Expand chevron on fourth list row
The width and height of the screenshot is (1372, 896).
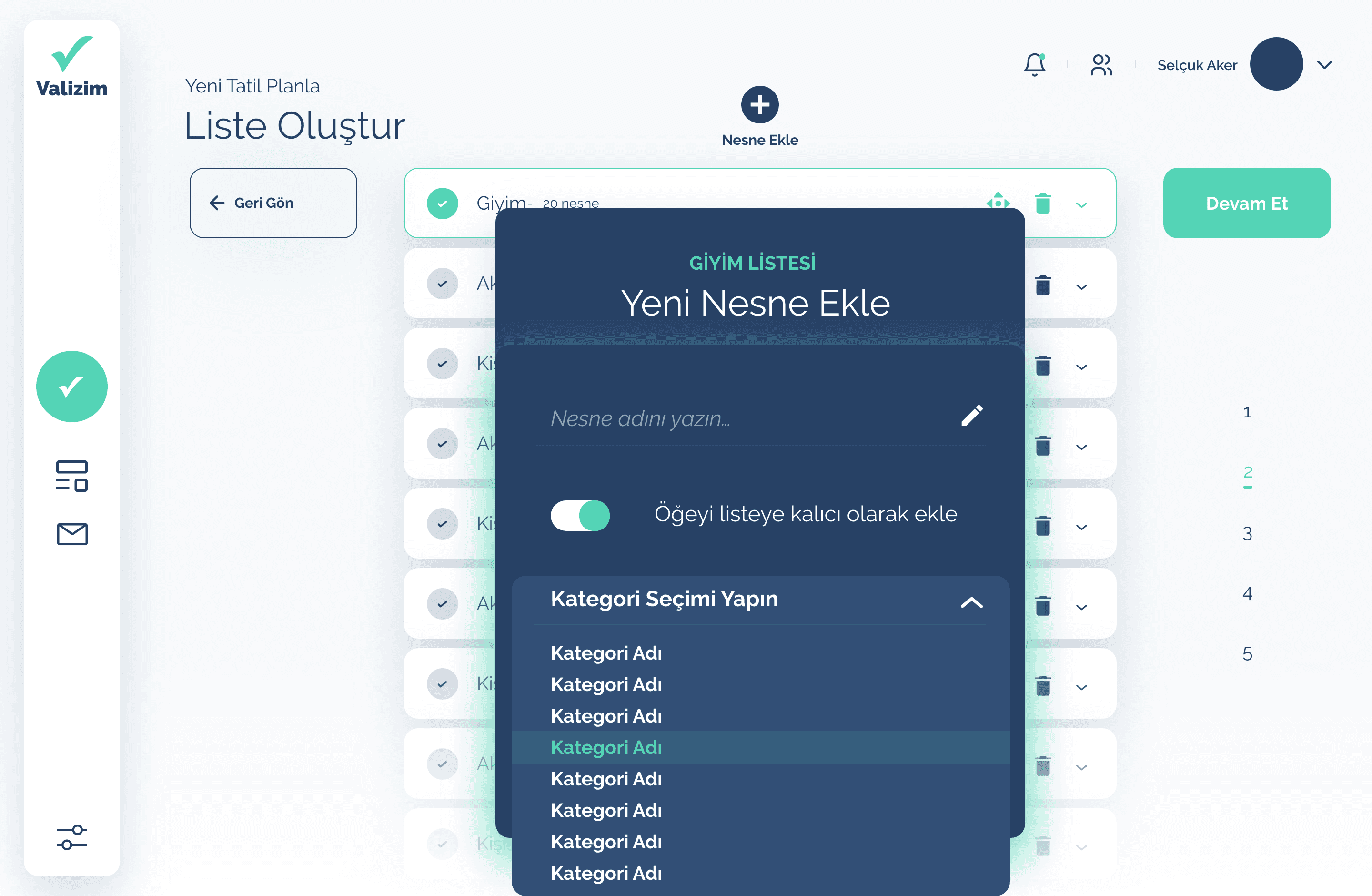pyautogui.click(x=1081, y=447)
